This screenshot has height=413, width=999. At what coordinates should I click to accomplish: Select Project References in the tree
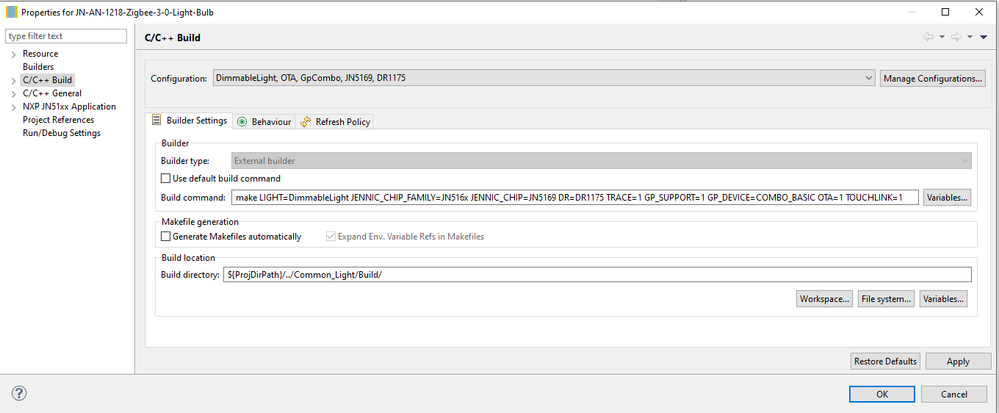click(x=58, y=120)
